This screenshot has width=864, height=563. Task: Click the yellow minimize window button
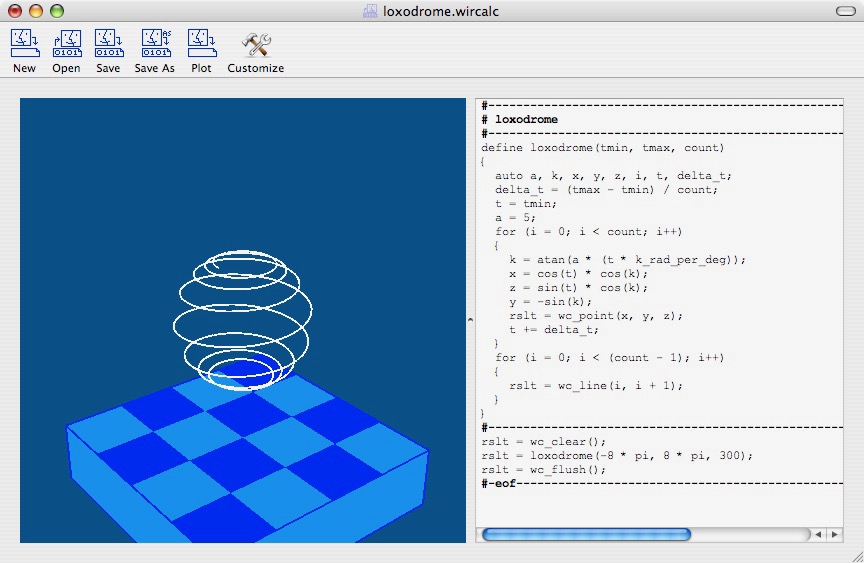(36, 11)
